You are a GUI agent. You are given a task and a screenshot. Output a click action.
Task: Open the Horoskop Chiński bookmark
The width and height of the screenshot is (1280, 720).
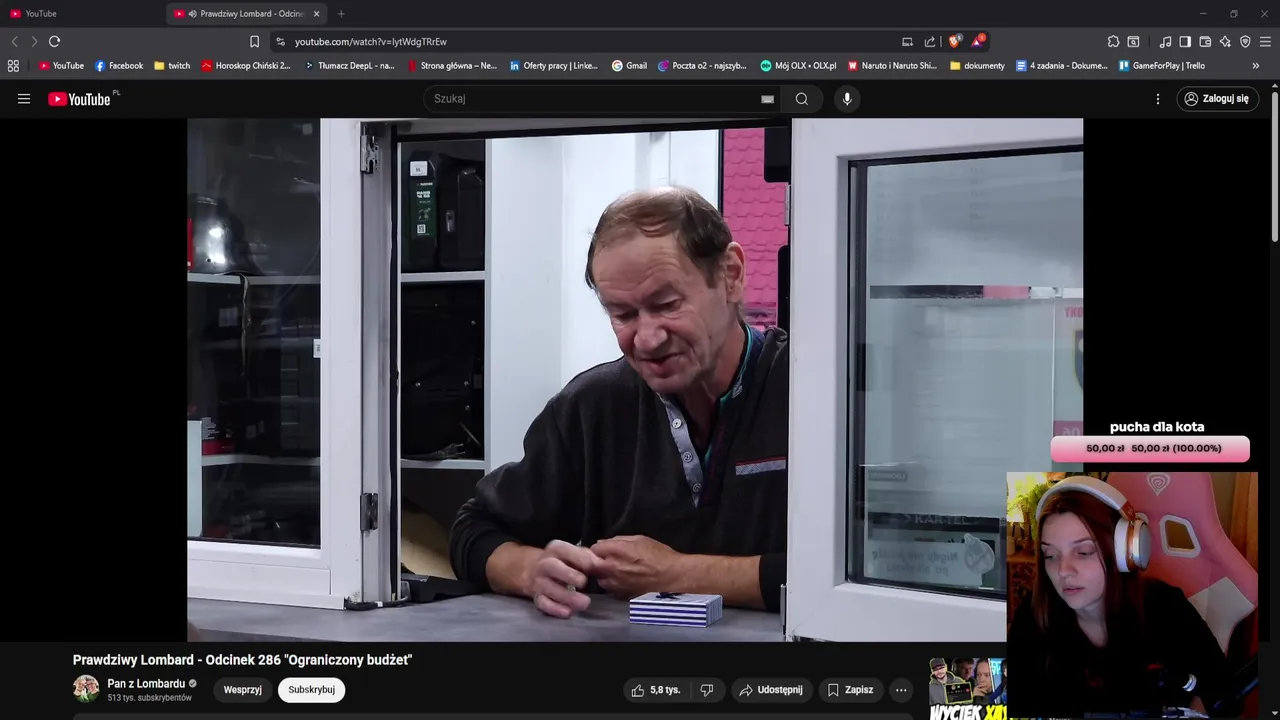(x=246, y=66)
